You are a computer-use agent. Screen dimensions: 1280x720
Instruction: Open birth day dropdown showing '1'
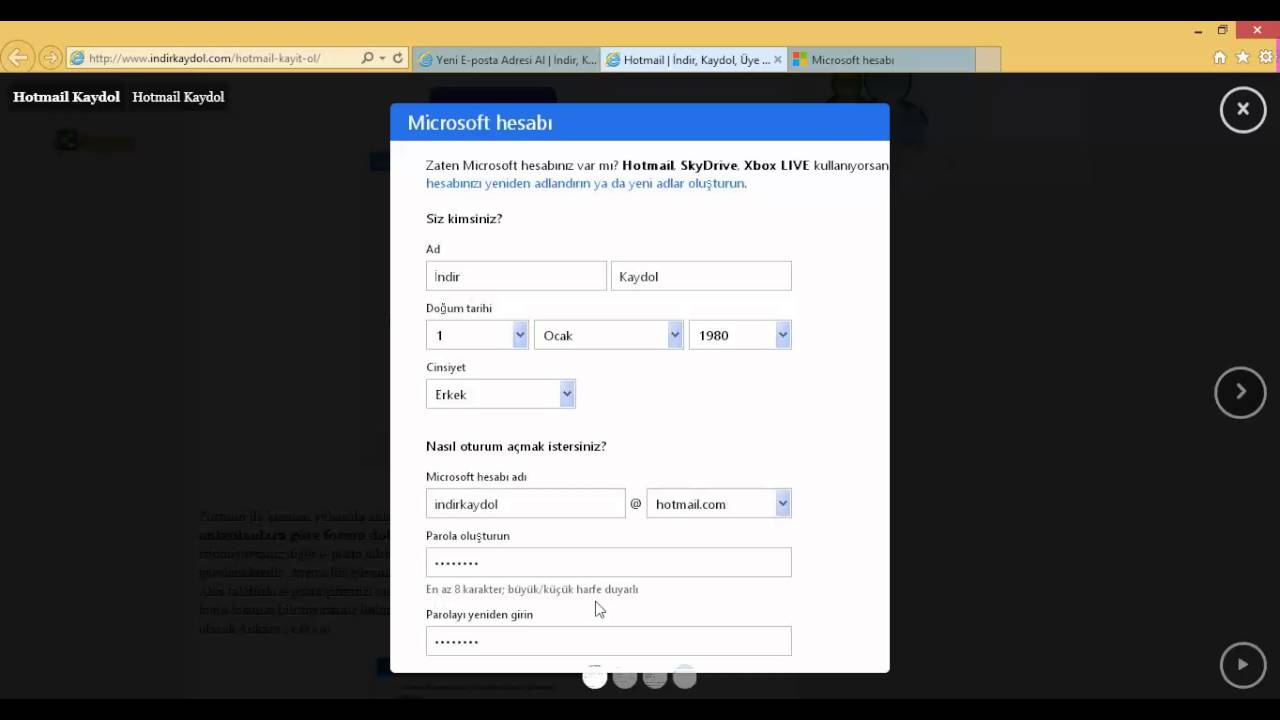click(x=477, y=335)
